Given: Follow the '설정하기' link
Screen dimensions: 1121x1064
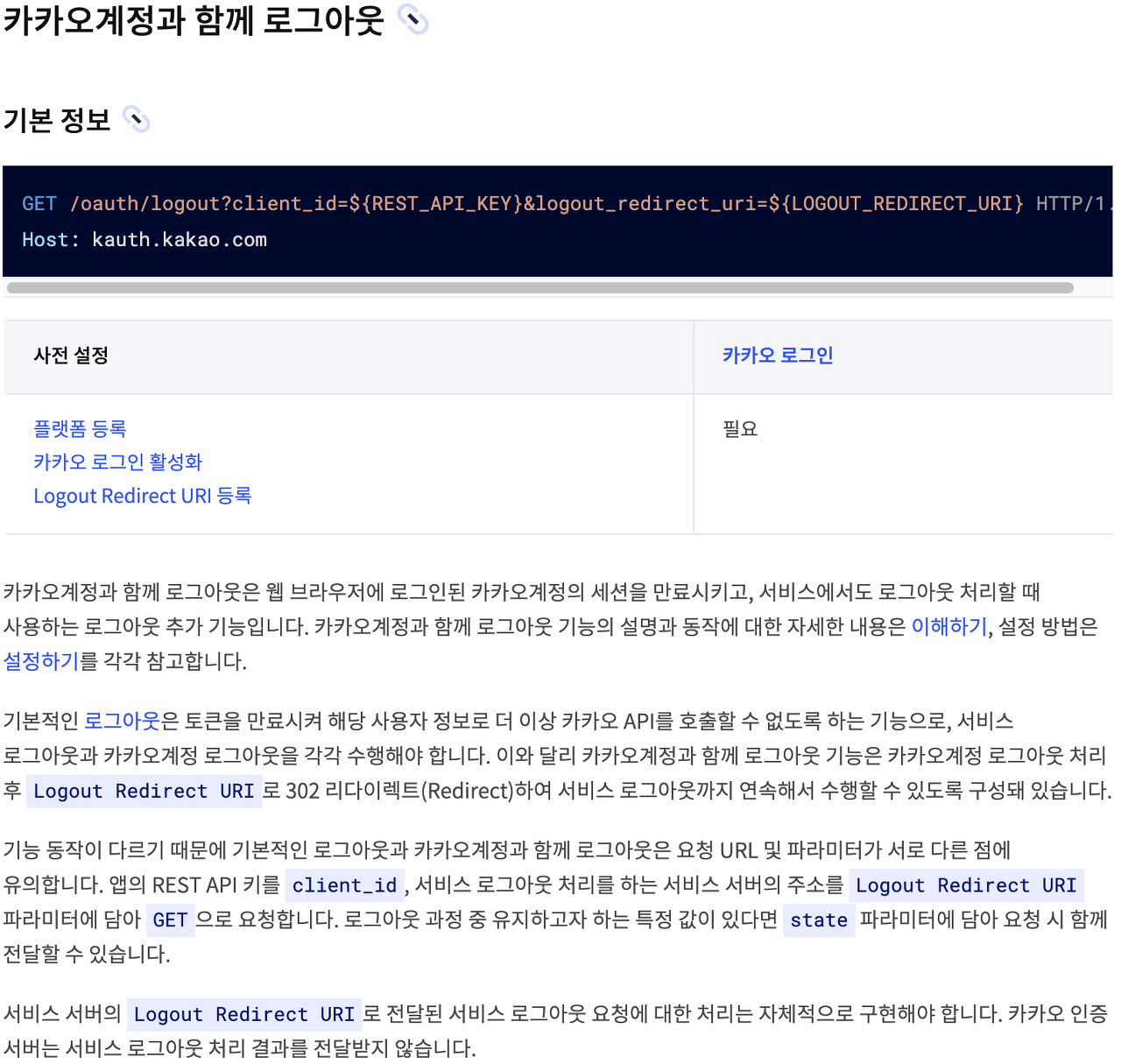Looking at the screenshot, I should (41, 661).
